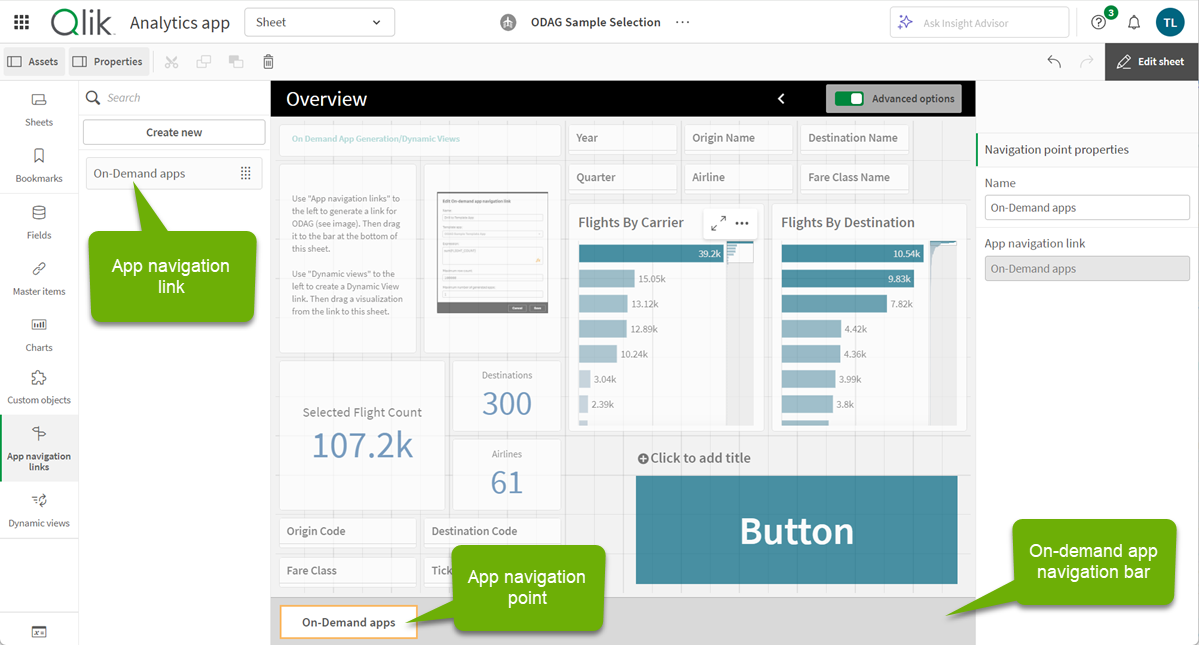Click the vertical mini-chart scrollbar in Flights By Destination

coord(943,330)
